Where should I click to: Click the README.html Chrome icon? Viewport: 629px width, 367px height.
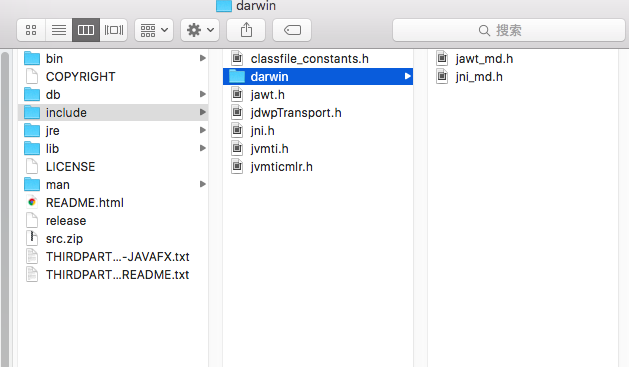point(32,203)
